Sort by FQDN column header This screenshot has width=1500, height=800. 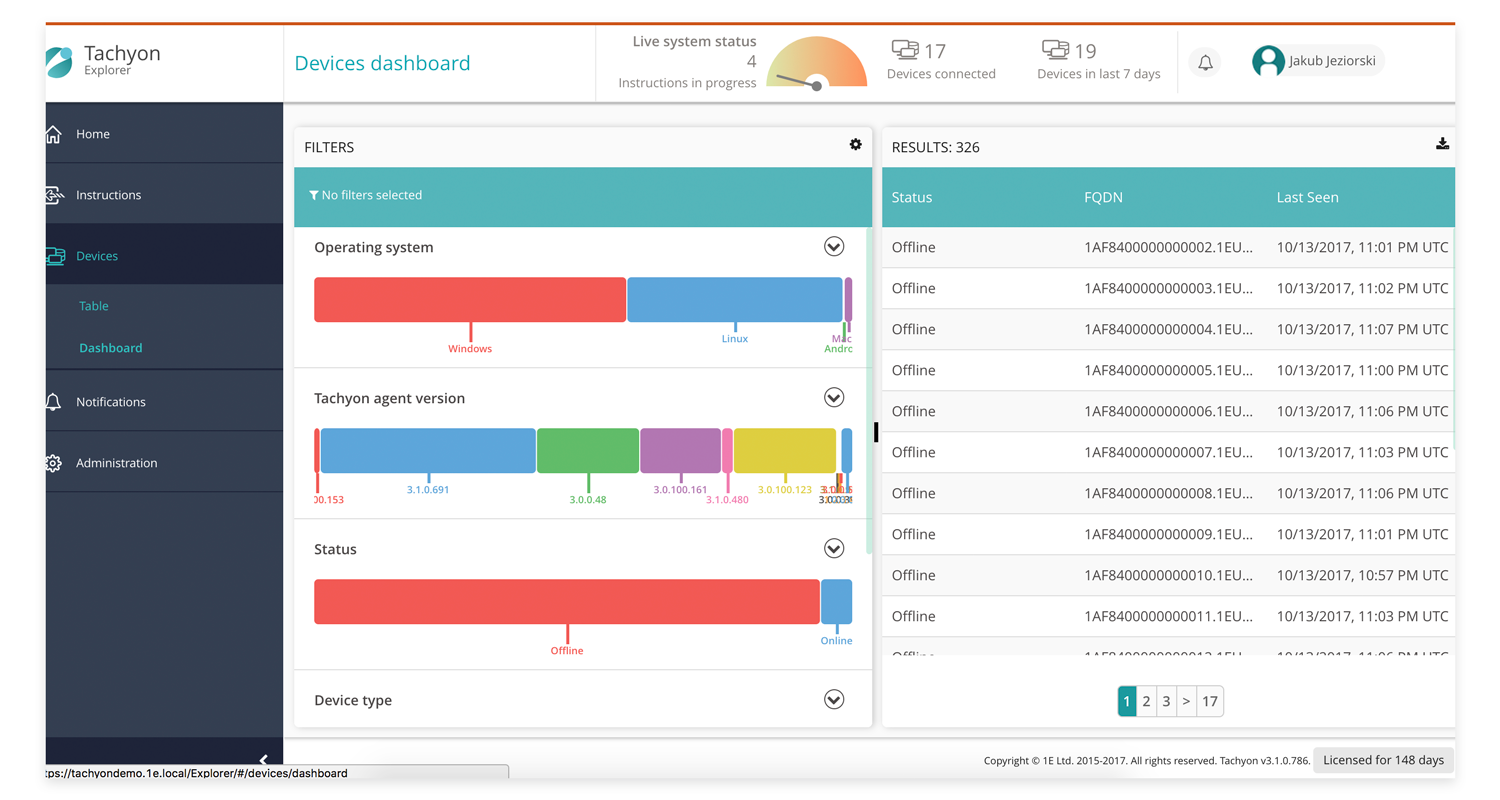click(x=1104, y=197)
